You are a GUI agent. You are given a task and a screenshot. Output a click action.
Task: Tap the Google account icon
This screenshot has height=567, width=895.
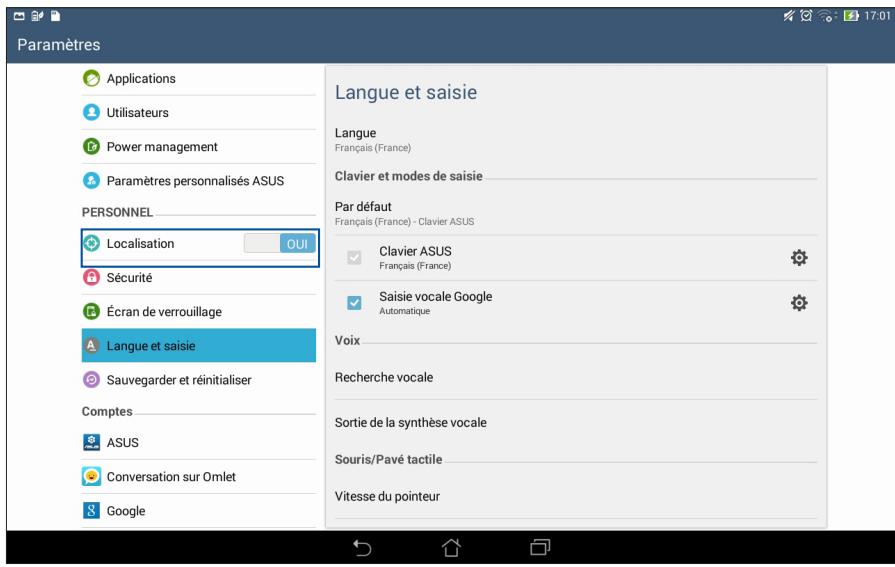click(x=91, y=510)
